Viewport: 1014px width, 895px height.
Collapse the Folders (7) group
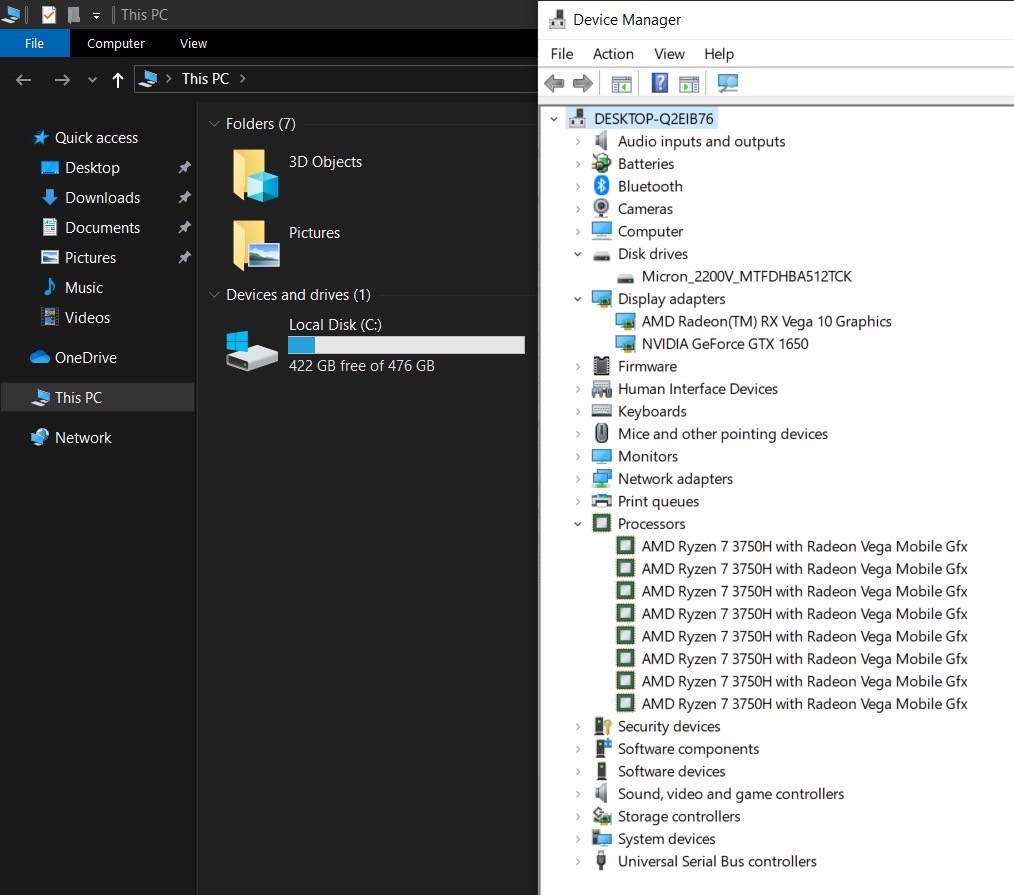pos(213,124)
